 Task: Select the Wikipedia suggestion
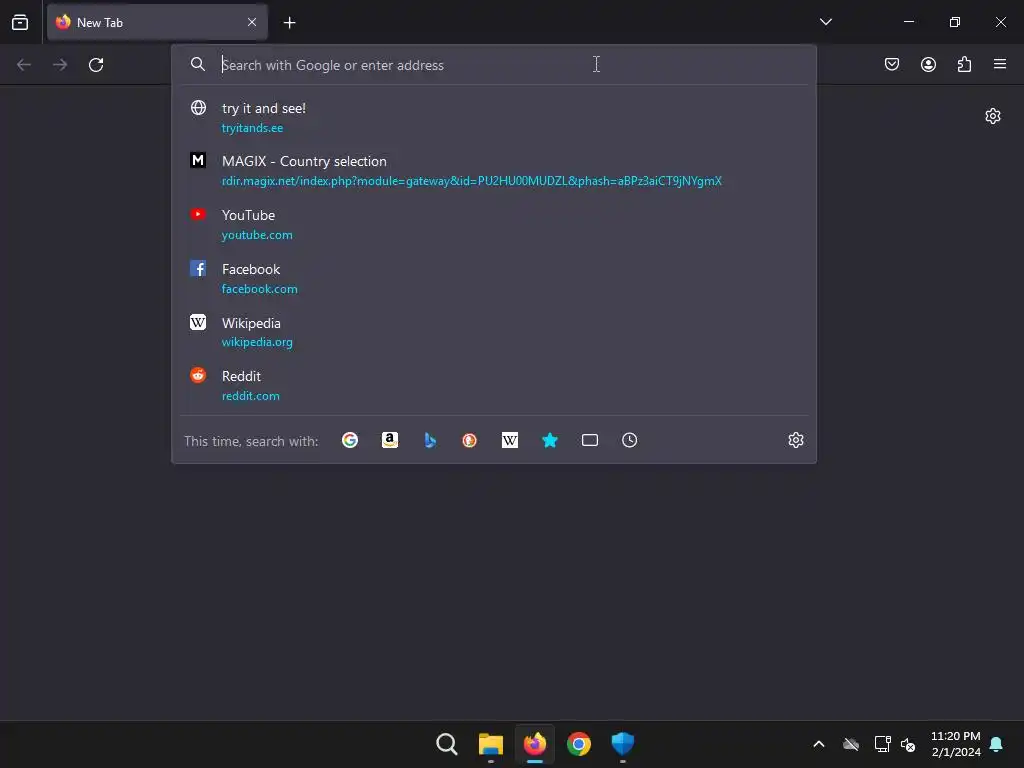click(494, 332)
